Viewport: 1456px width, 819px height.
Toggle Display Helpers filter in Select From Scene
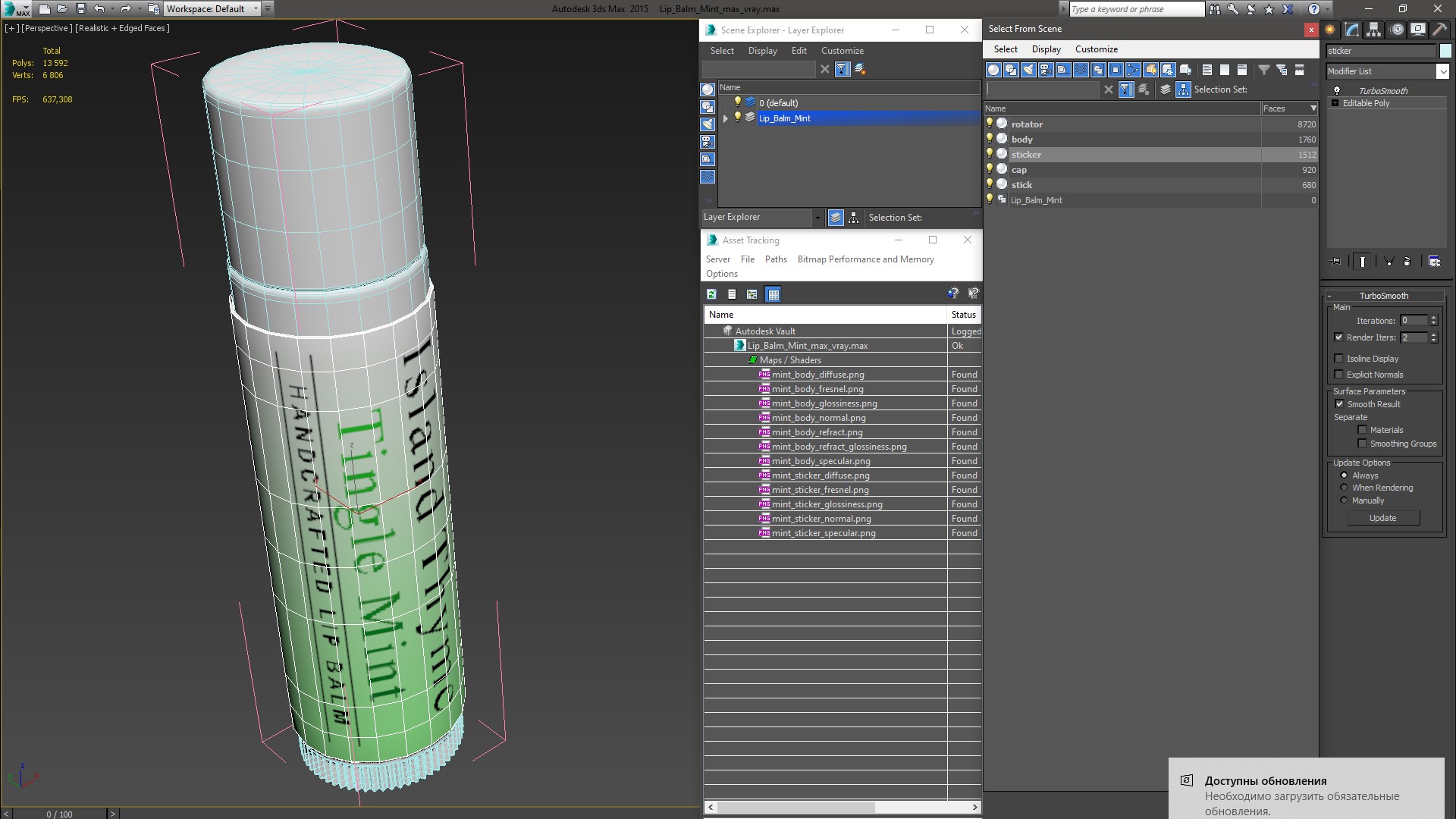[x=1063, y=70]
